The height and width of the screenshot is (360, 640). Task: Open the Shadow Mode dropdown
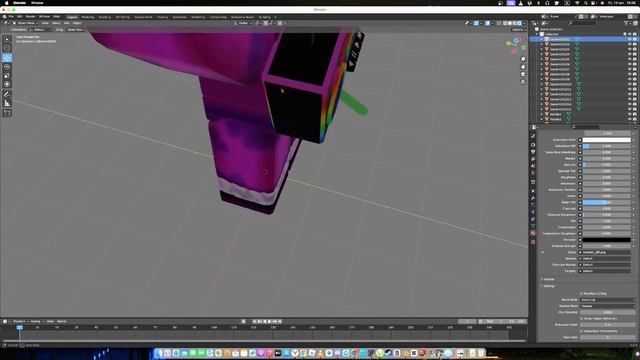pyautogui.click(x=607, y=306)
